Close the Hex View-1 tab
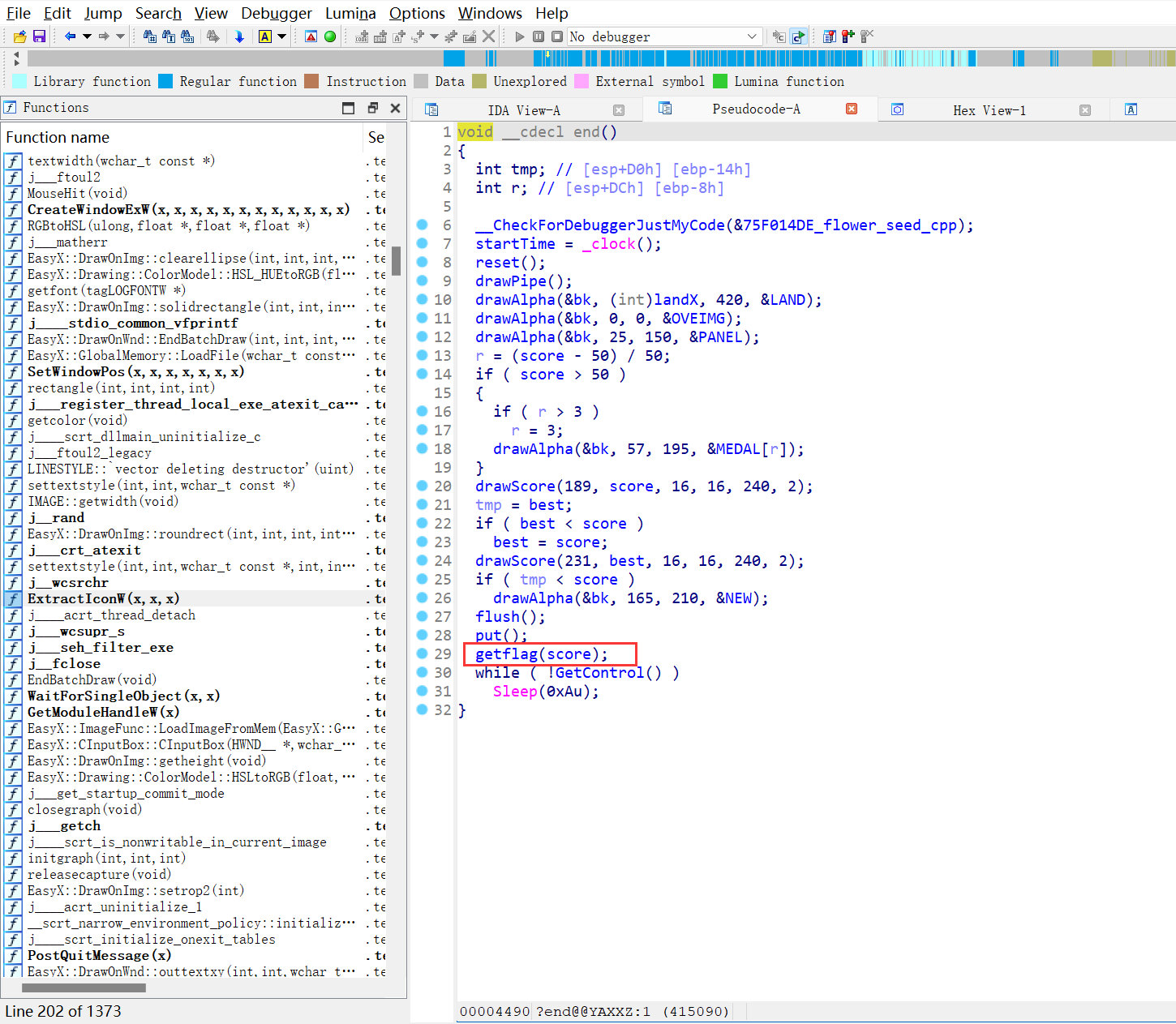The width and height of the screenshot is (1176, 1024). pyautogui.click(x=1085, y=110)
